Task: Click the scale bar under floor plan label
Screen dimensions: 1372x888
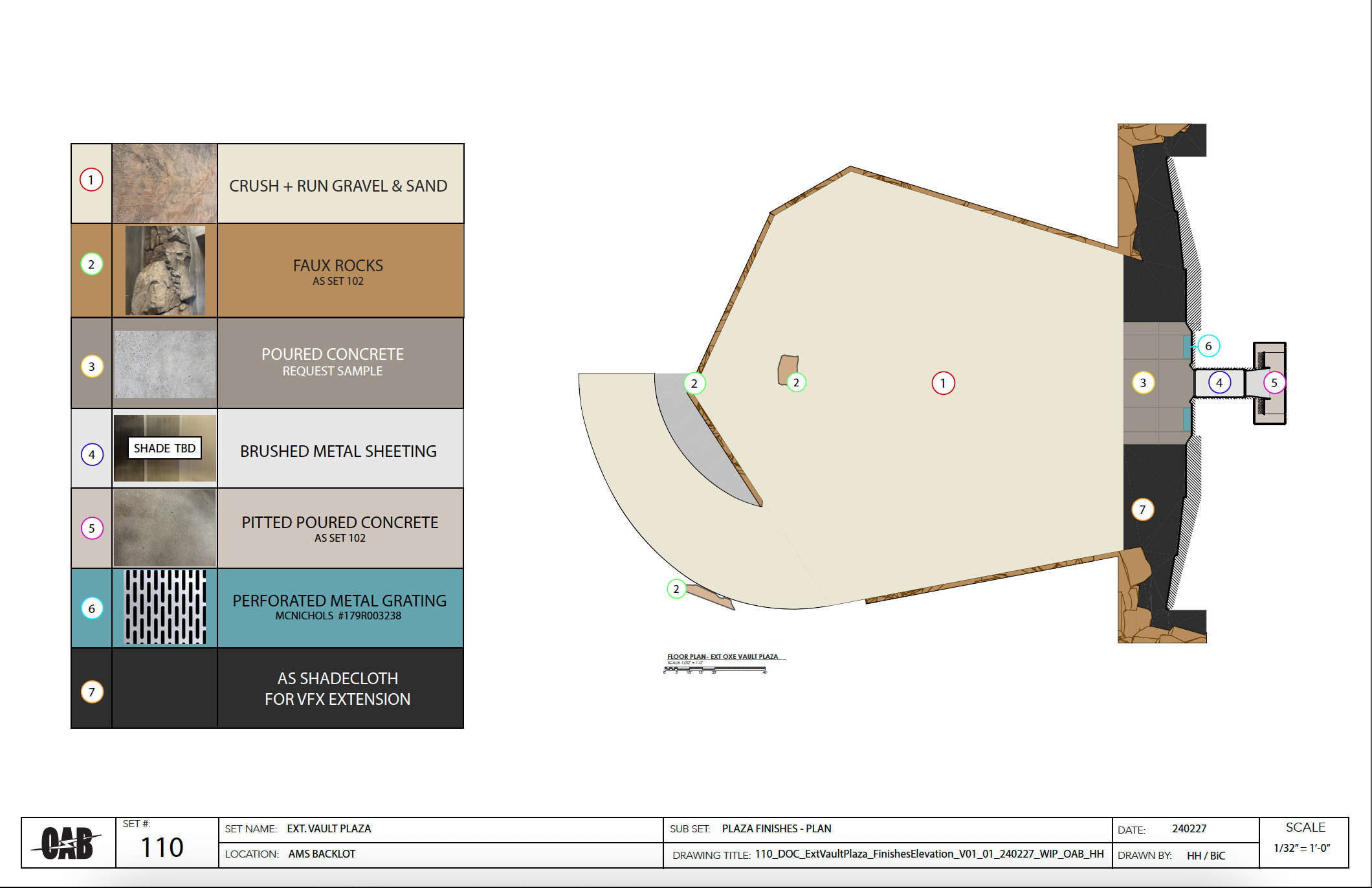Action: click(x=715, y=669)
